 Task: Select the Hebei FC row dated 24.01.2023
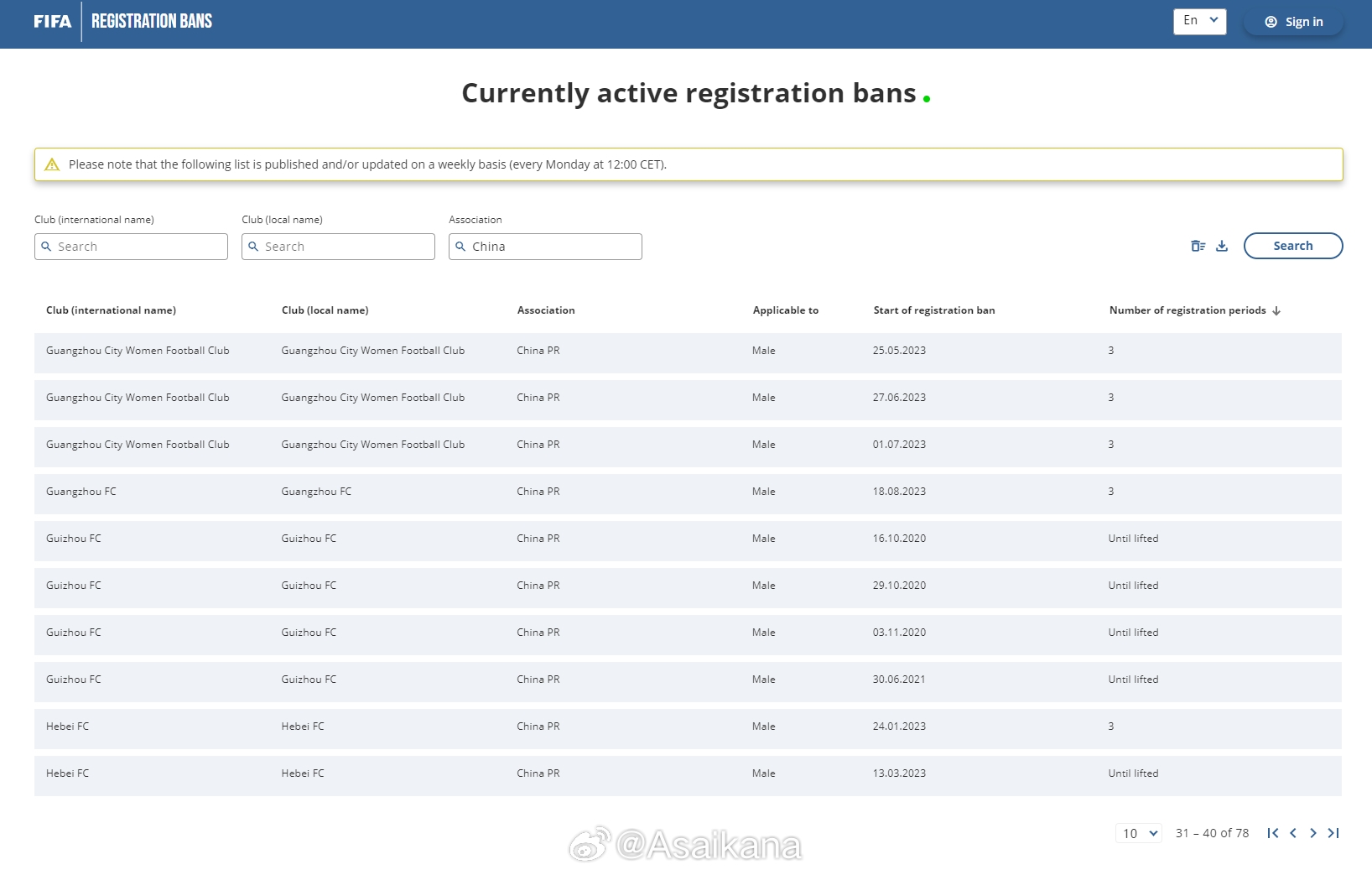click(x=688, y=727)
